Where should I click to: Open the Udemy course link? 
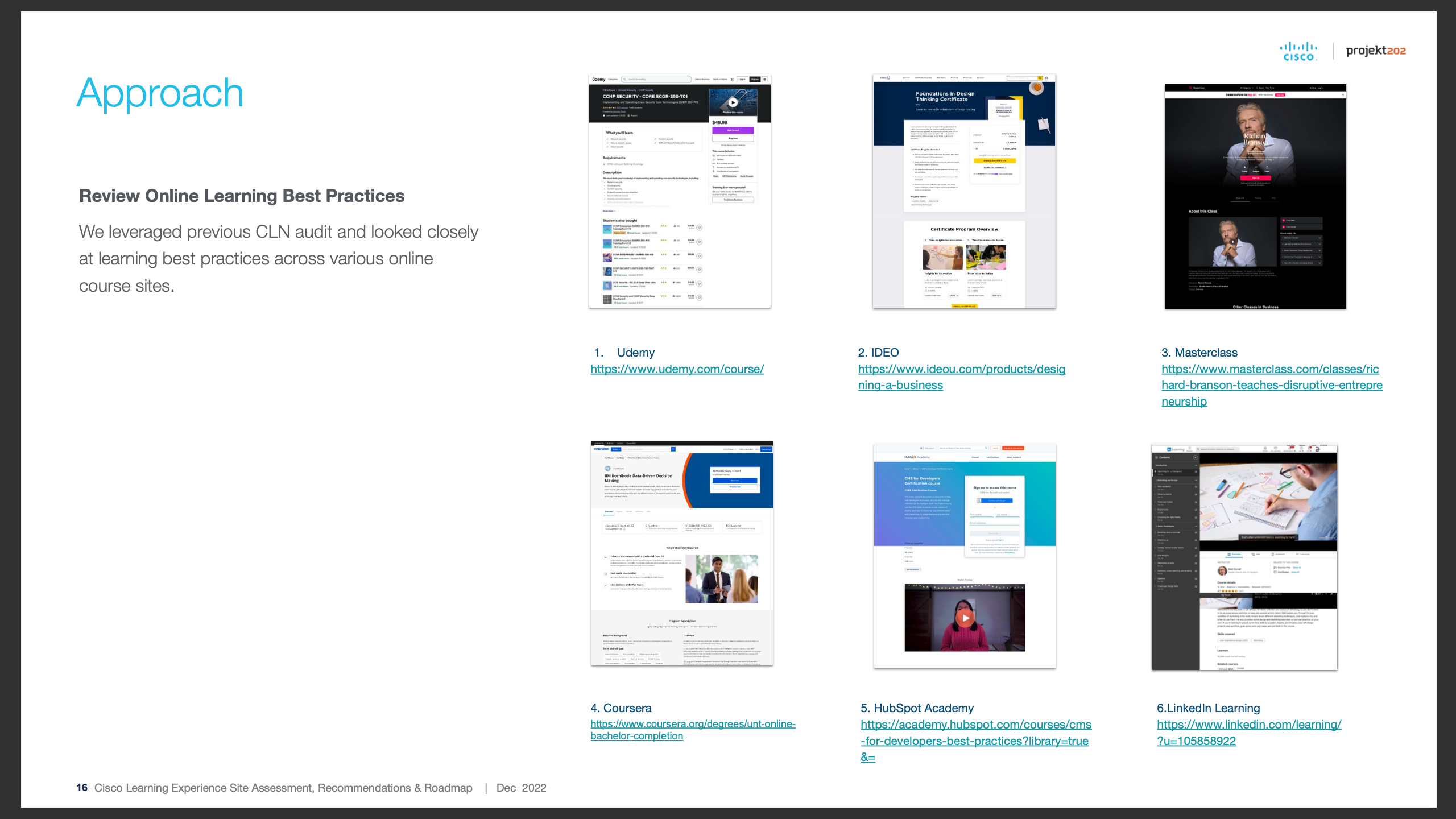(x=677, y=369)
